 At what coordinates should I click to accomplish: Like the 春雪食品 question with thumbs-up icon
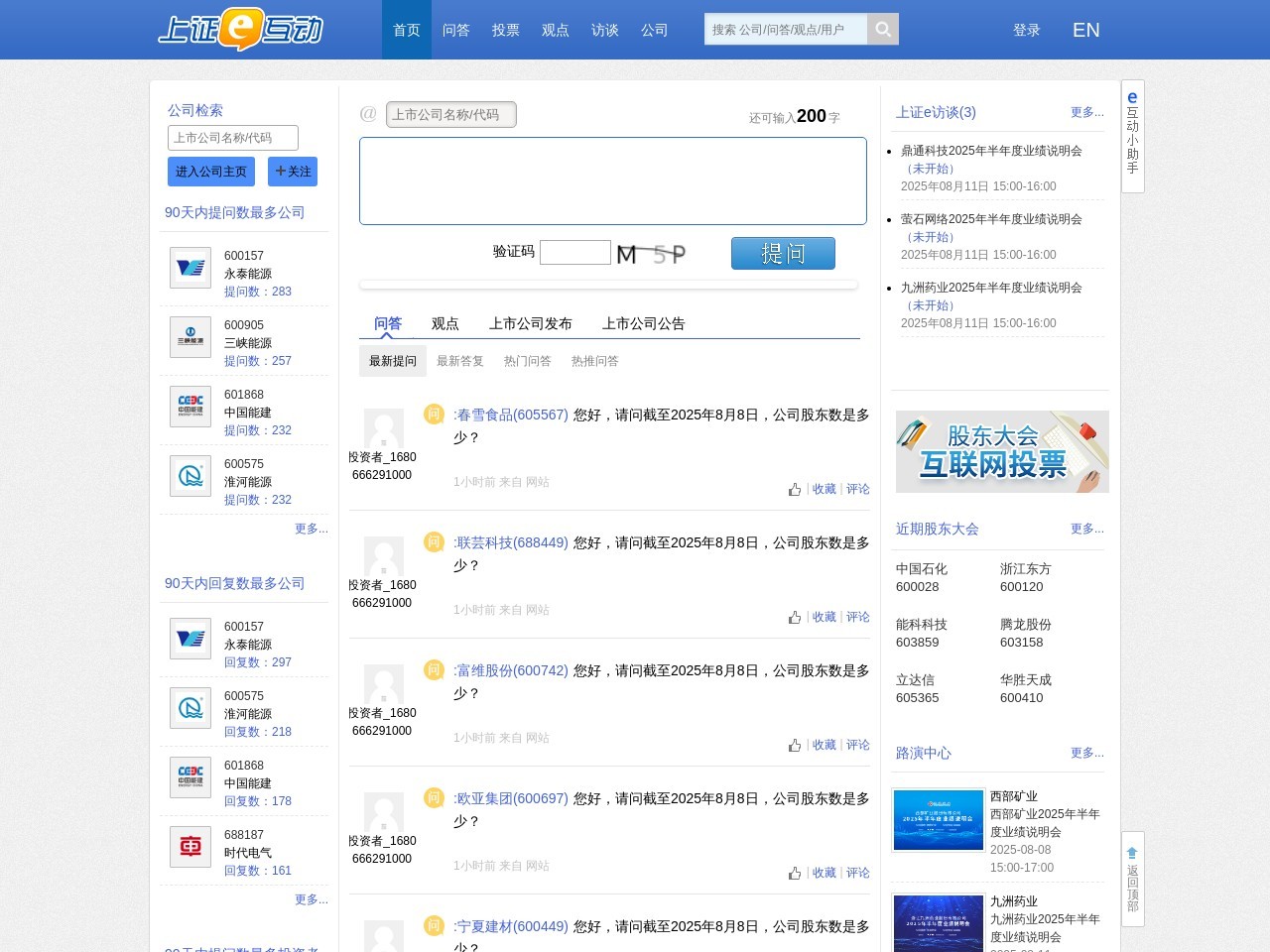795,489
